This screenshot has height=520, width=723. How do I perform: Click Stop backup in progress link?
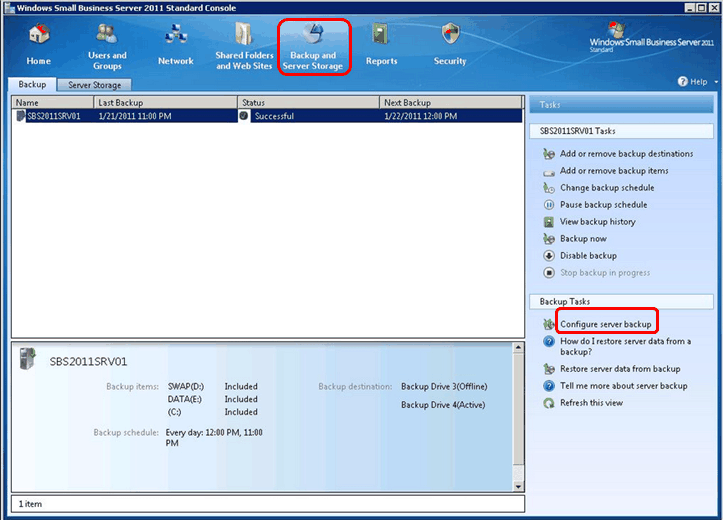[605, 273]
